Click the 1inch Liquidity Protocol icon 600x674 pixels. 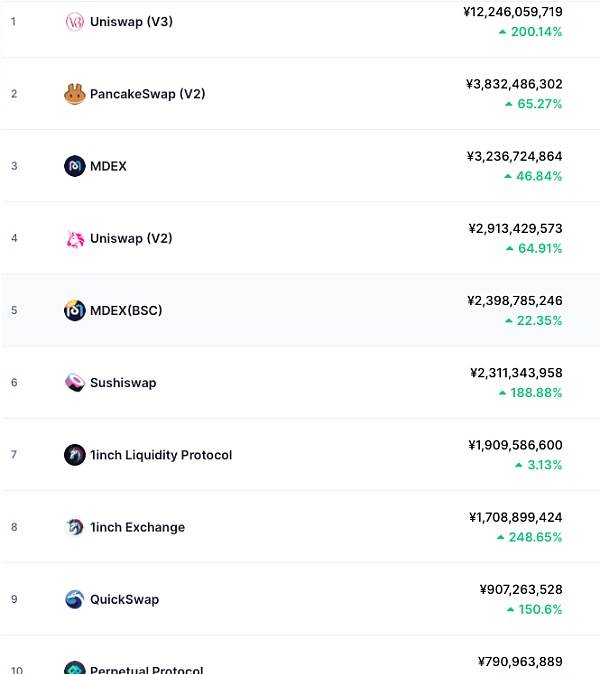pyautogui.click(x=74, y=455)
